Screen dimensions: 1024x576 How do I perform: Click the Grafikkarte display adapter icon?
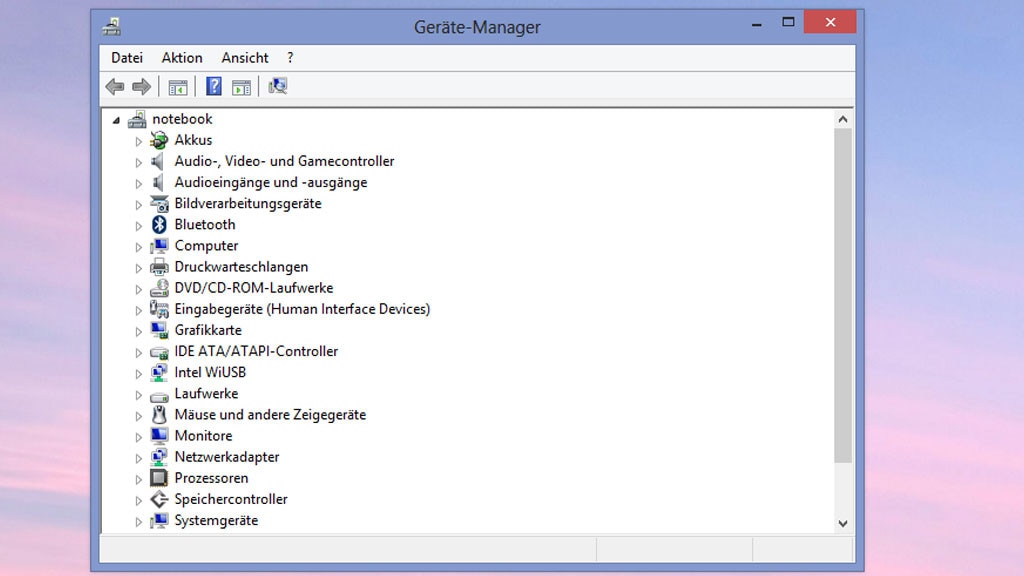[158, 330]
